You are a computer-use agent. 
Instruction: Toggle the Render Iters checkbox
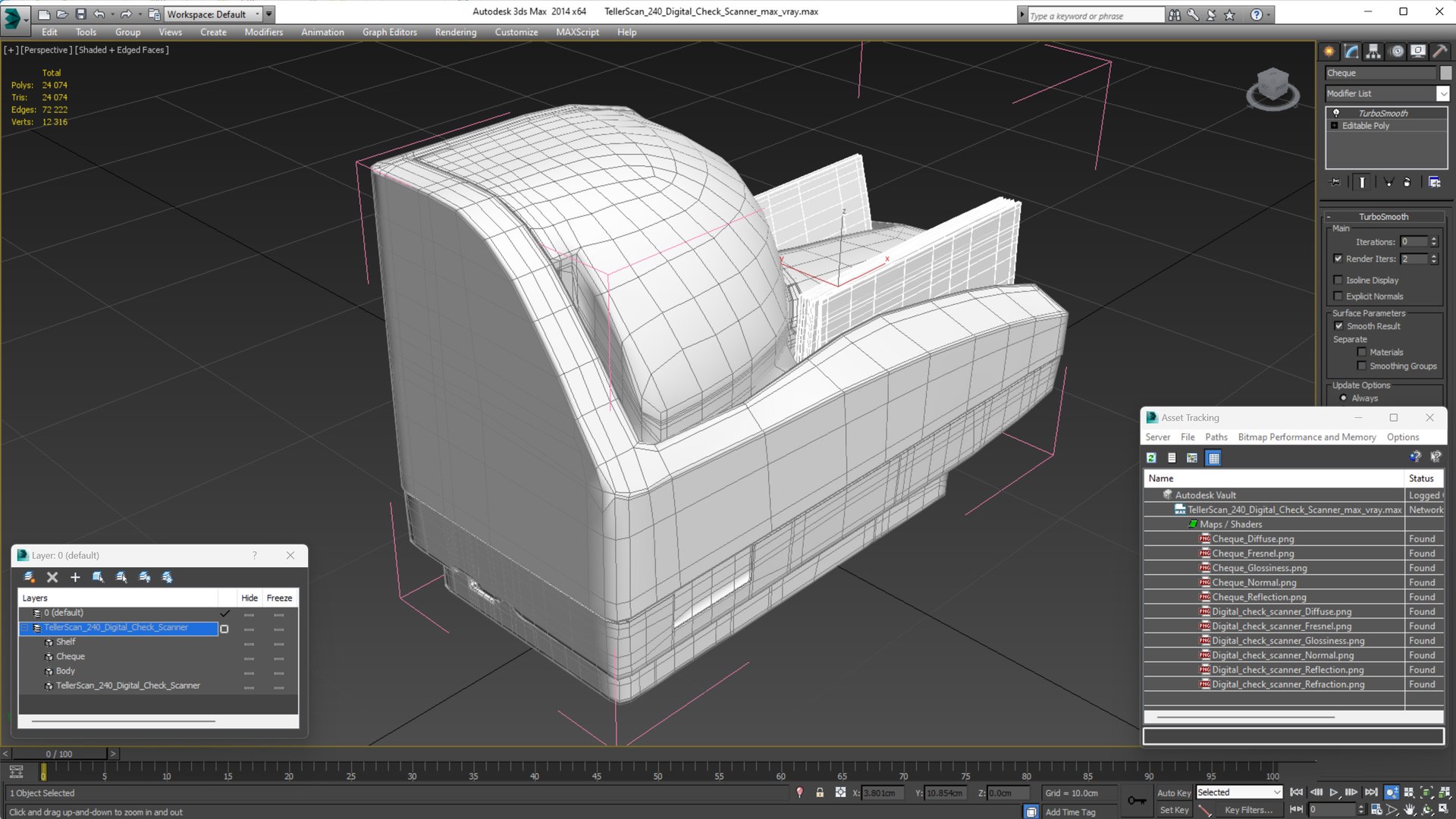click(1338, 259)
